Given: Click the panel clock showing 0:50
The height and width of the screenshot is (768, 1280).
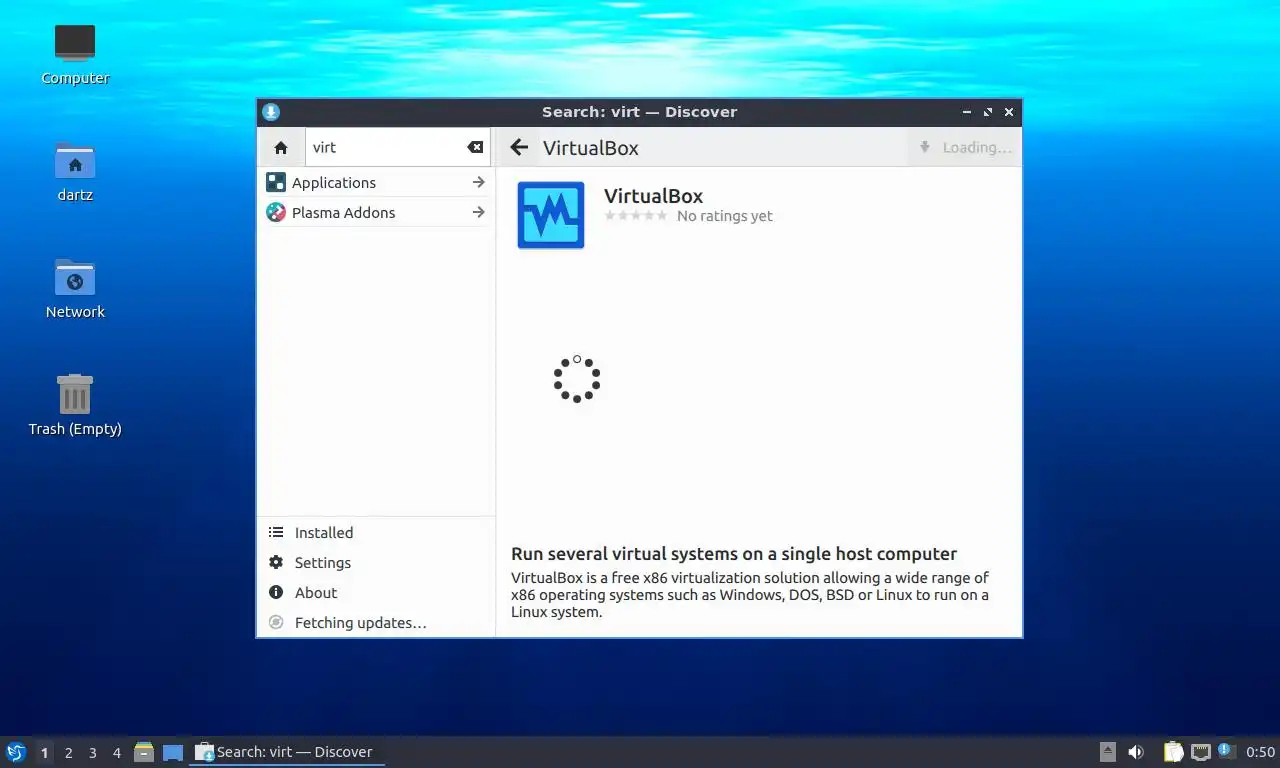Looking at the screenshot, I should point(1261,752).
